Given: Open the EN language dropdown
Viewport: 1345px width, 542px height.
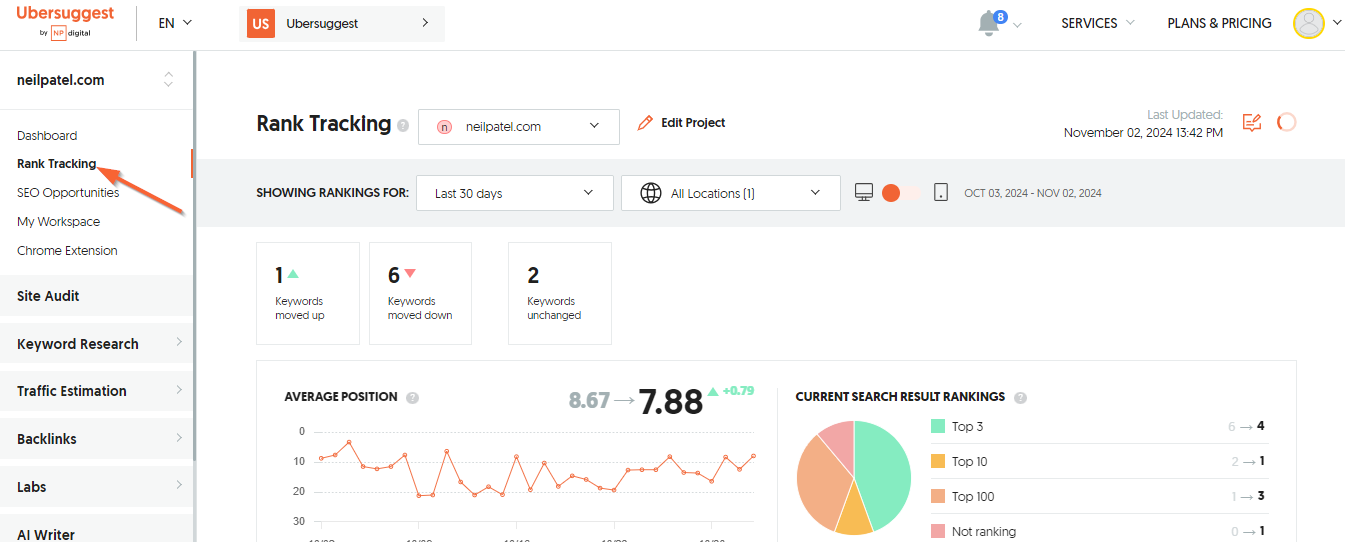Looking at the screenshot, I should [175, 22].
